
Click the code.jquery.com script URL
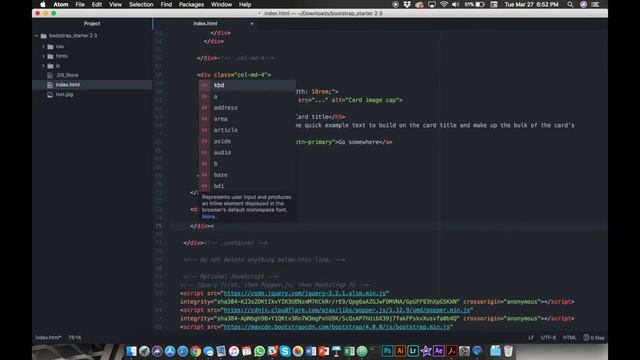coord(304,293)
